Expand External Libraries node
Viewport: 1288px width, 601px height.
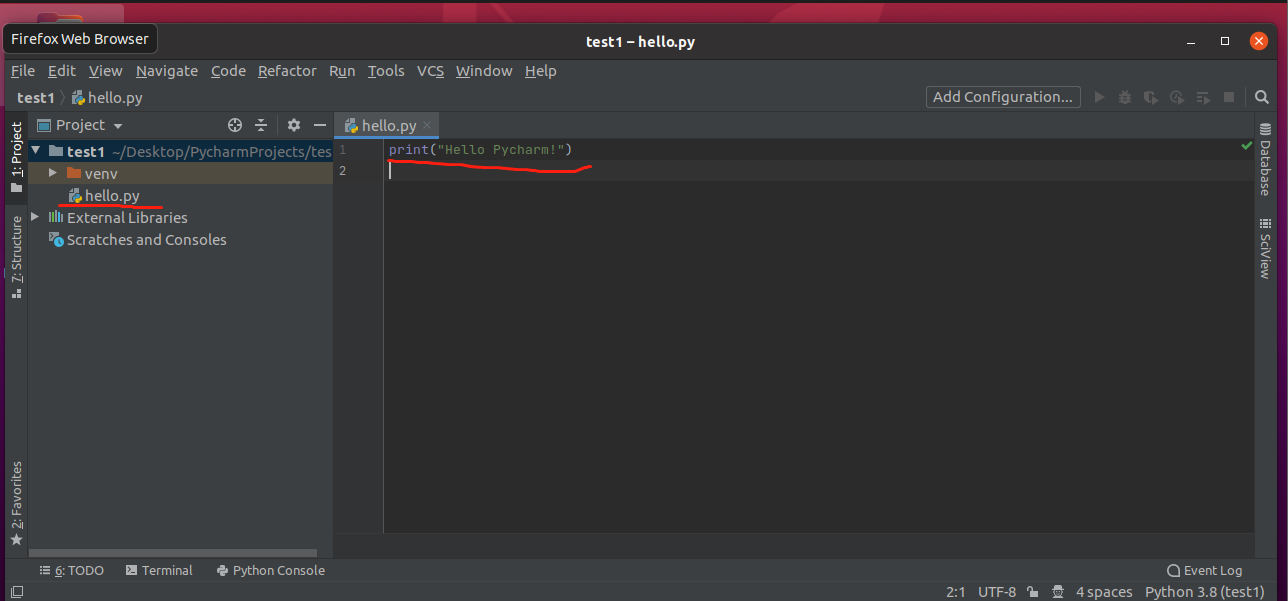tap(36, 217)
